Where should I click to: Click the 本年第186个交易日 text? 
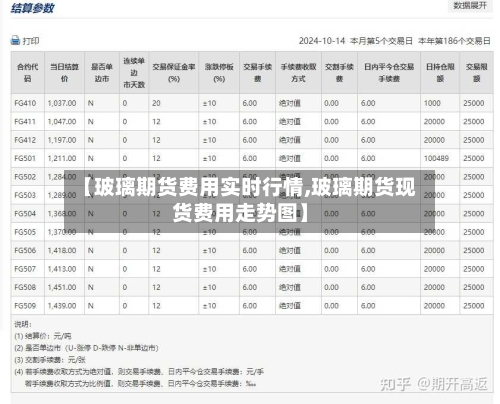(455, 41)
